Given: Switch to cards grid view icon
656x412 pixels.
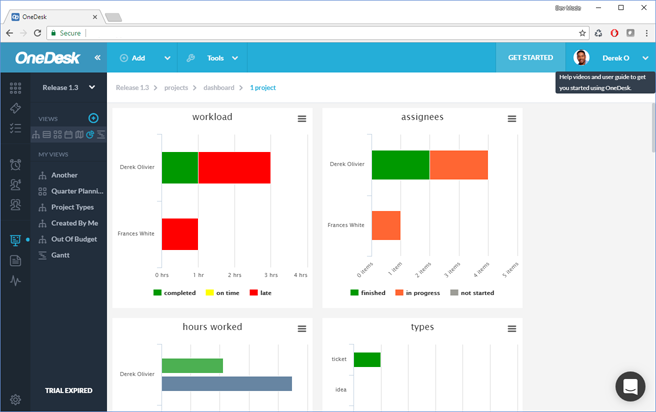Looking at the screenshot, I should (58, 135).
